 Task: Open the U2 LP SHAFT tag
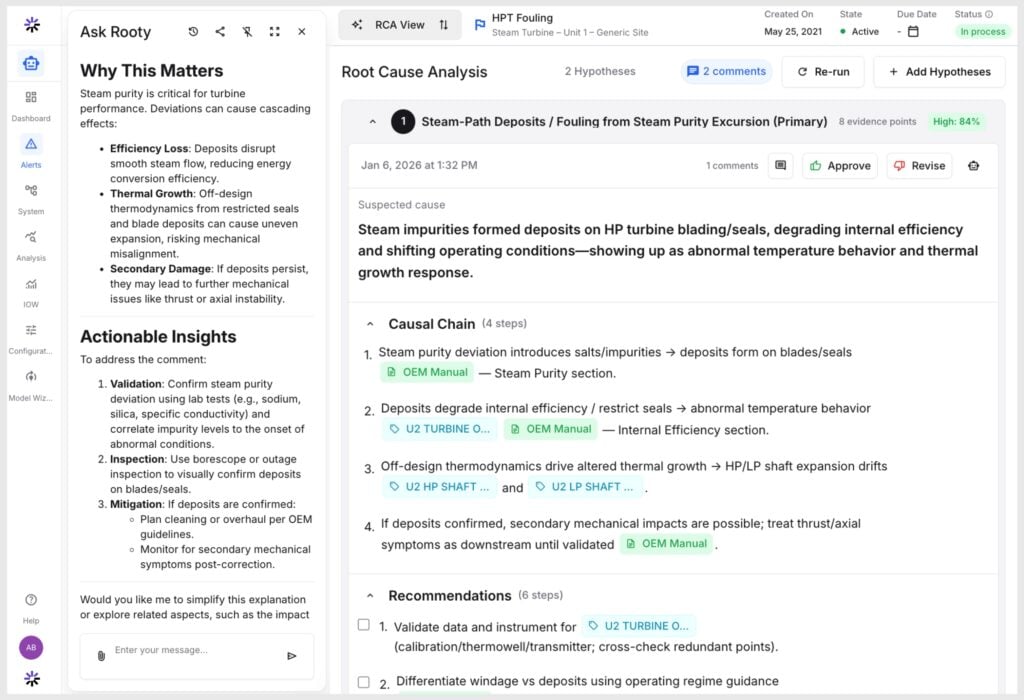coord(584,486)
